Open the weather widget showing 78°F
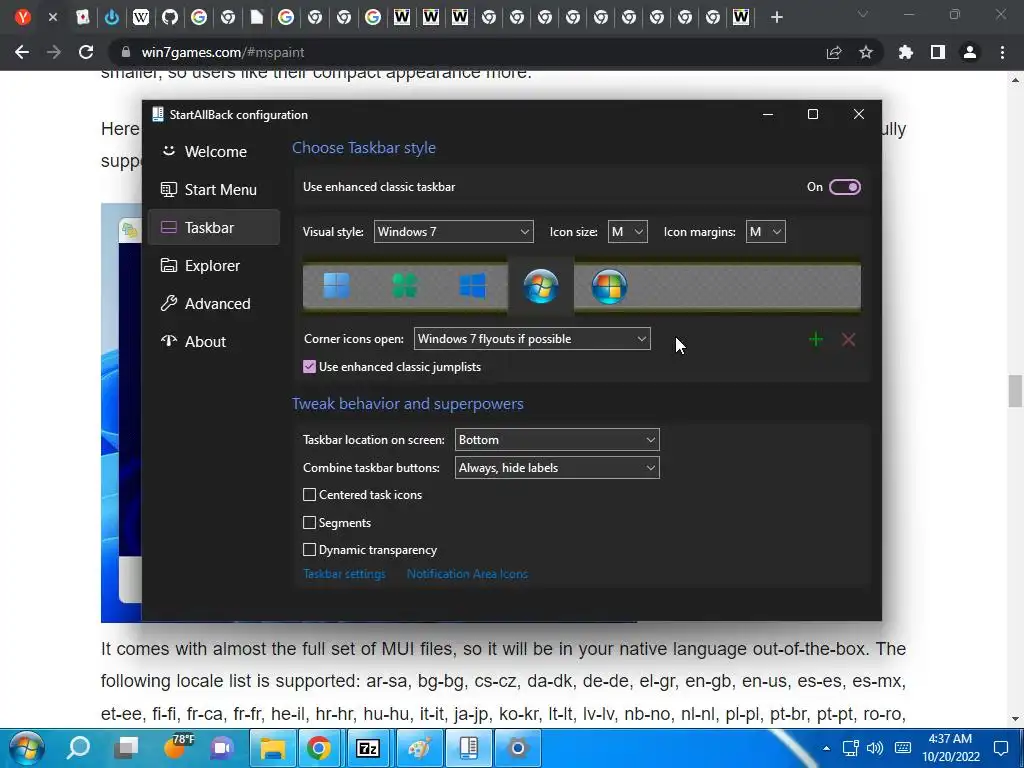Image resolution: width=1024 pixels, height=768 pixels. click(x=178, y=748)
